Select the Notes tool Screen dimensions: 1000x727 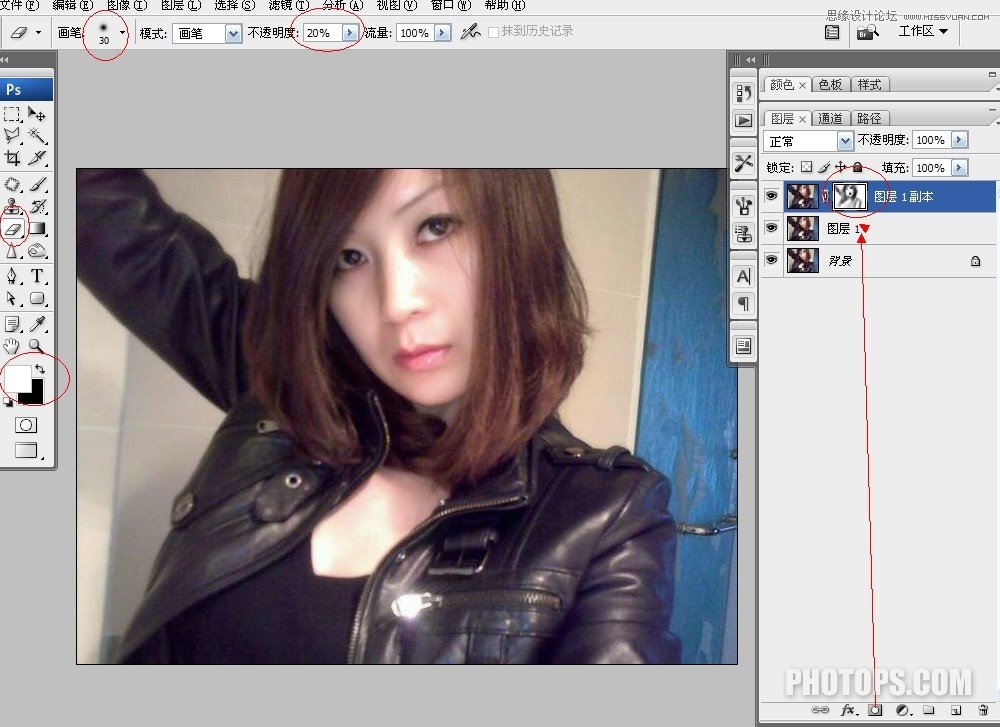(x=12, y=324)
